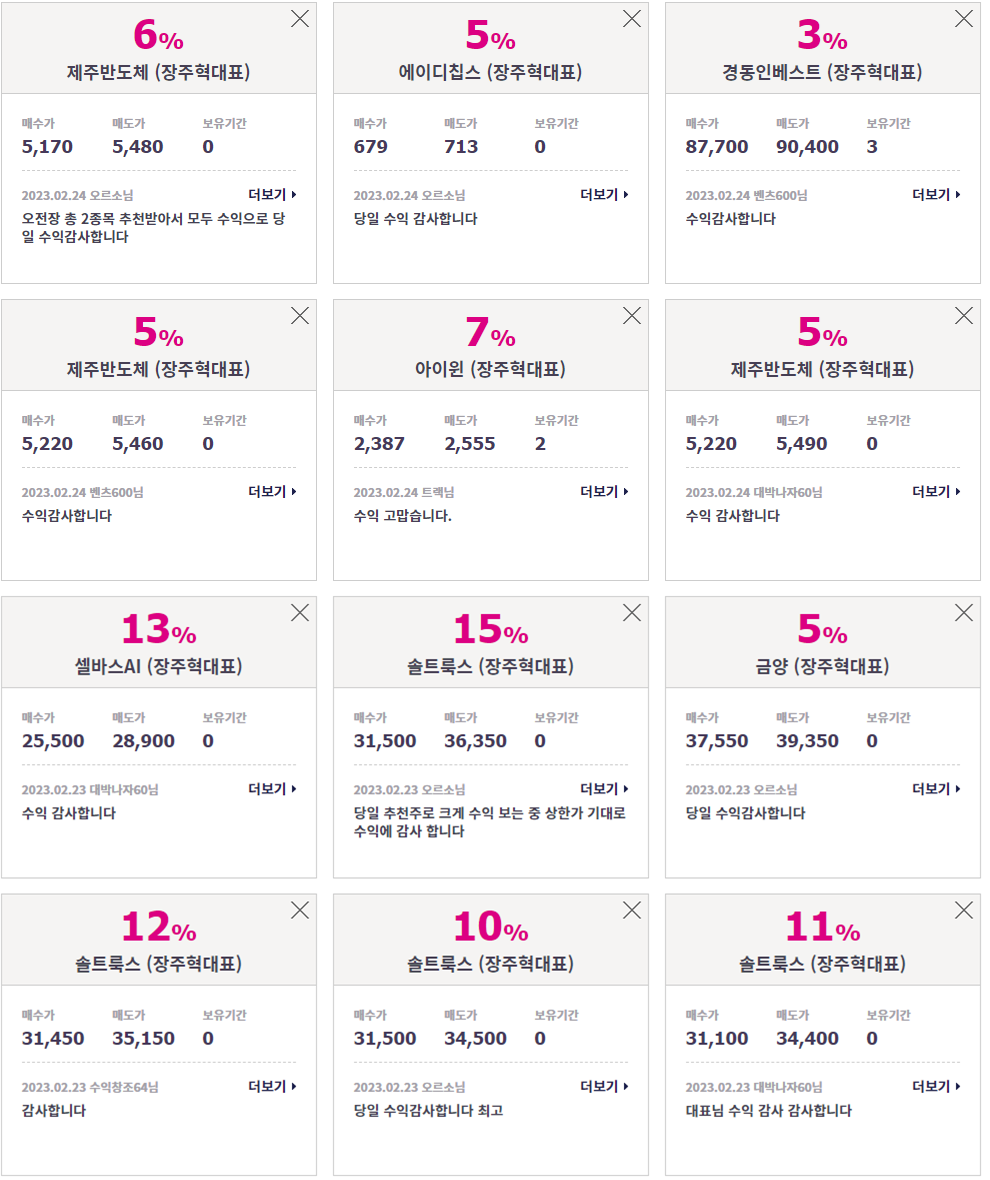The image size is (990, 1180).
Task: Close the 10% 솔트룩스 card
Action: 632,911
